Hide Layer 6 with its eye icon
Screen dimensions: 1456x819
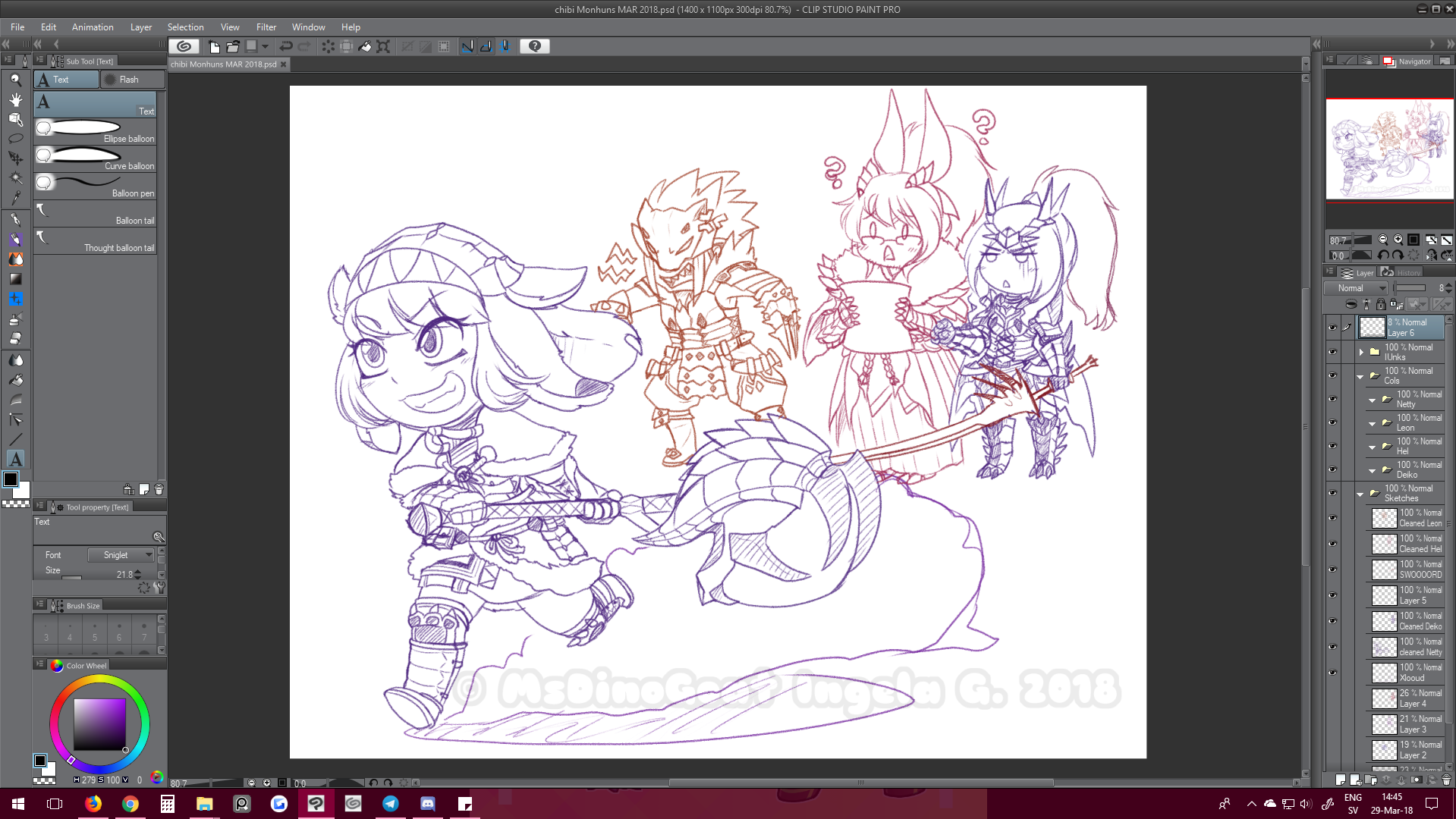click(x=1332, y=328)
